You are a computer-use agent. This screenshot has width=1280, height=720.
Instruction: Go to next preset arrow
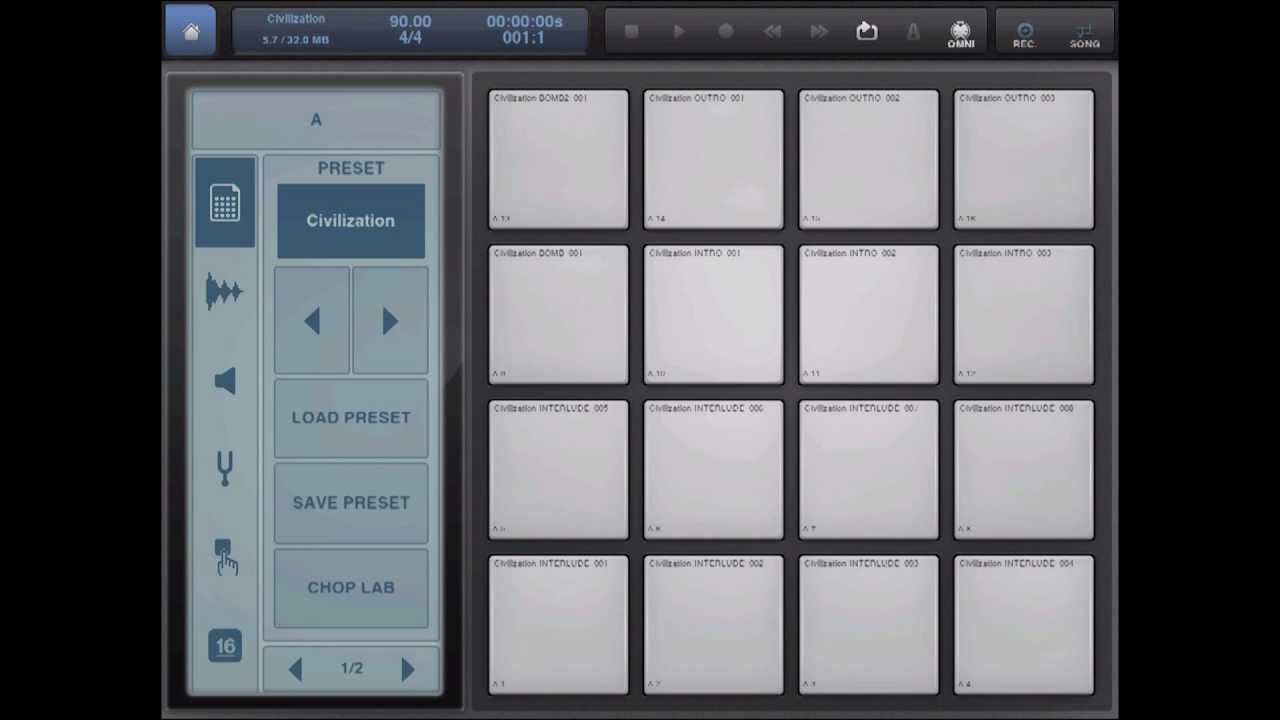(x=390, y=321)
